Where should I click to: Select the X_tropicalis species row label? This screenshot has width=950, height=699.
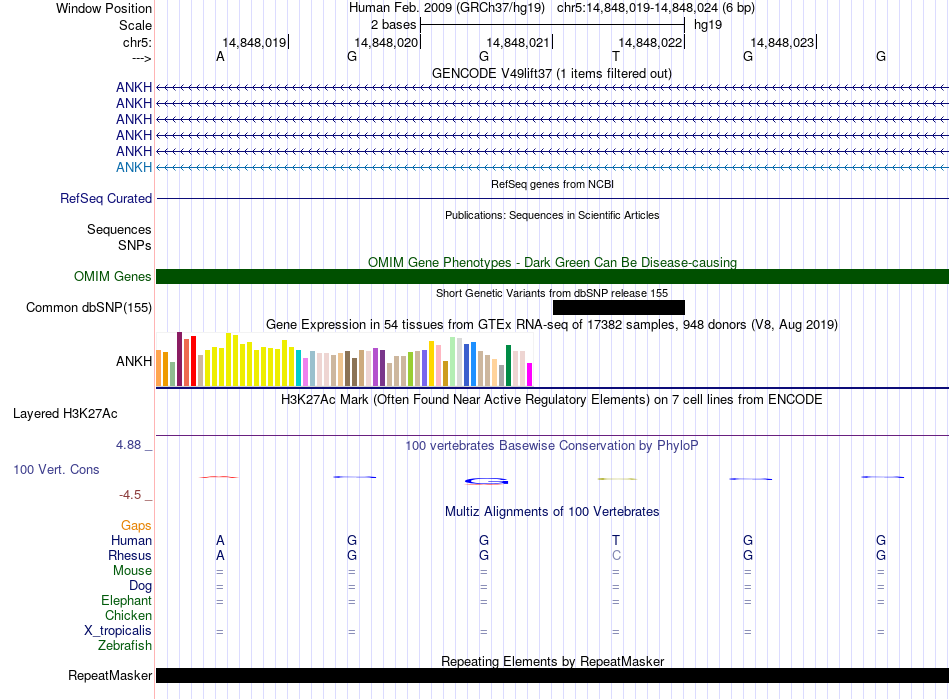point(118,631)
